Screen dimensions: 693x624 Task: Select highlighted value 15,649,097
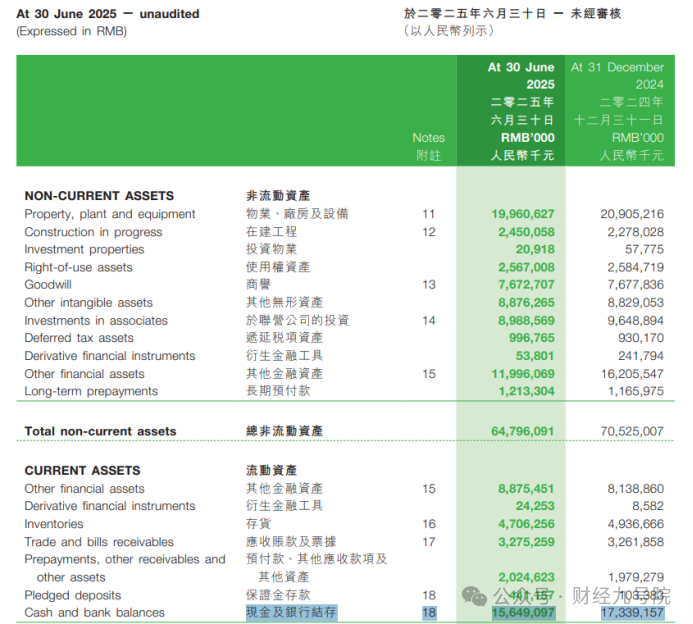[523, 613]
